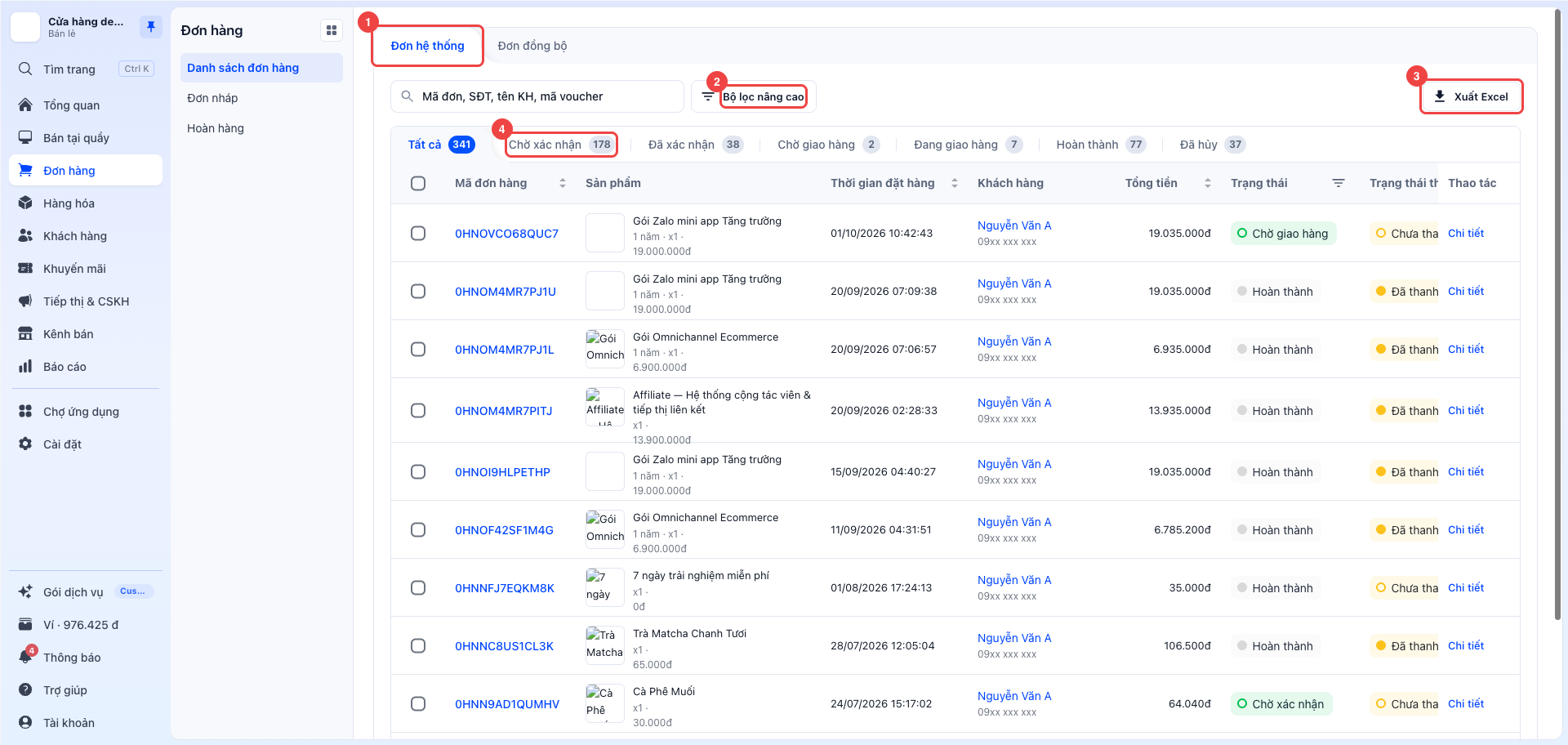The image size is (1568, 745).
Task: Open the customer link in row 0HNNFJ7EQKM8K
Action: (x=1014, y=581)
